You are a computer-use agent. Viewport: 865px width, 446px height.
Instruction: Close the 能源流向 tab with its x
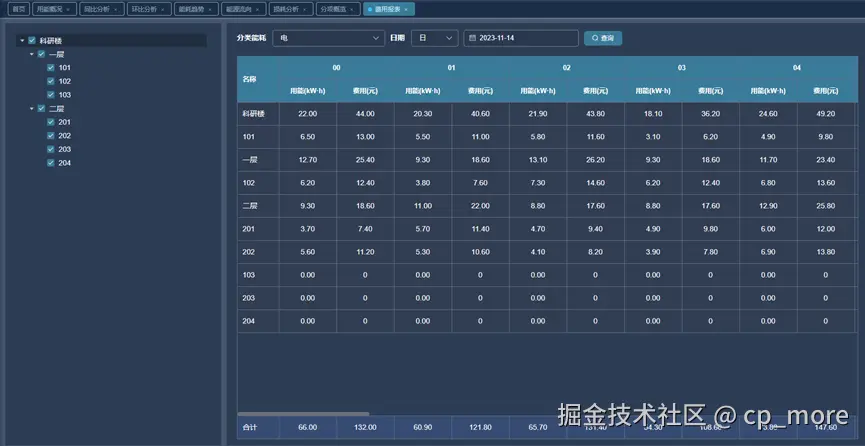[257, 9]
